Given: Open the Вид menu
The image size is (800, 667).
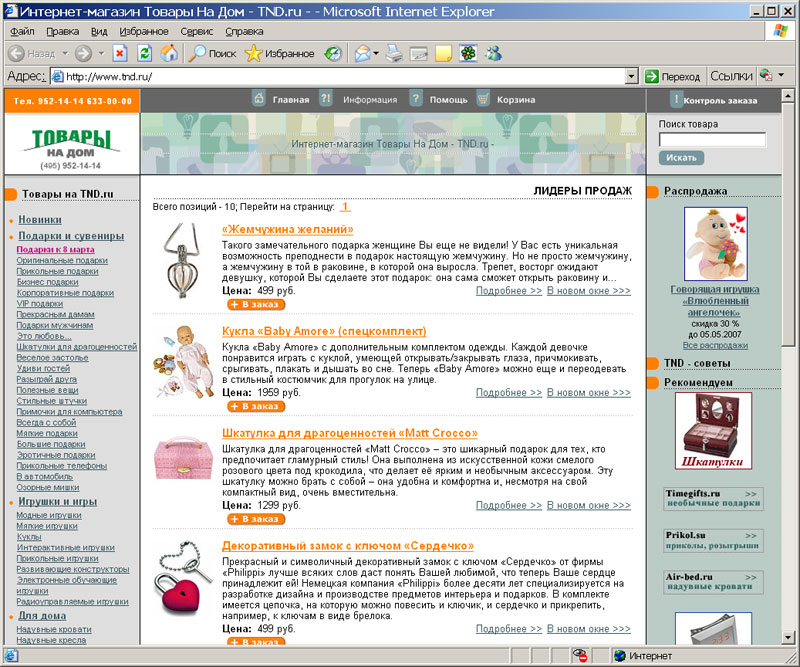Looking at the screenshot, I should [99, 31].
